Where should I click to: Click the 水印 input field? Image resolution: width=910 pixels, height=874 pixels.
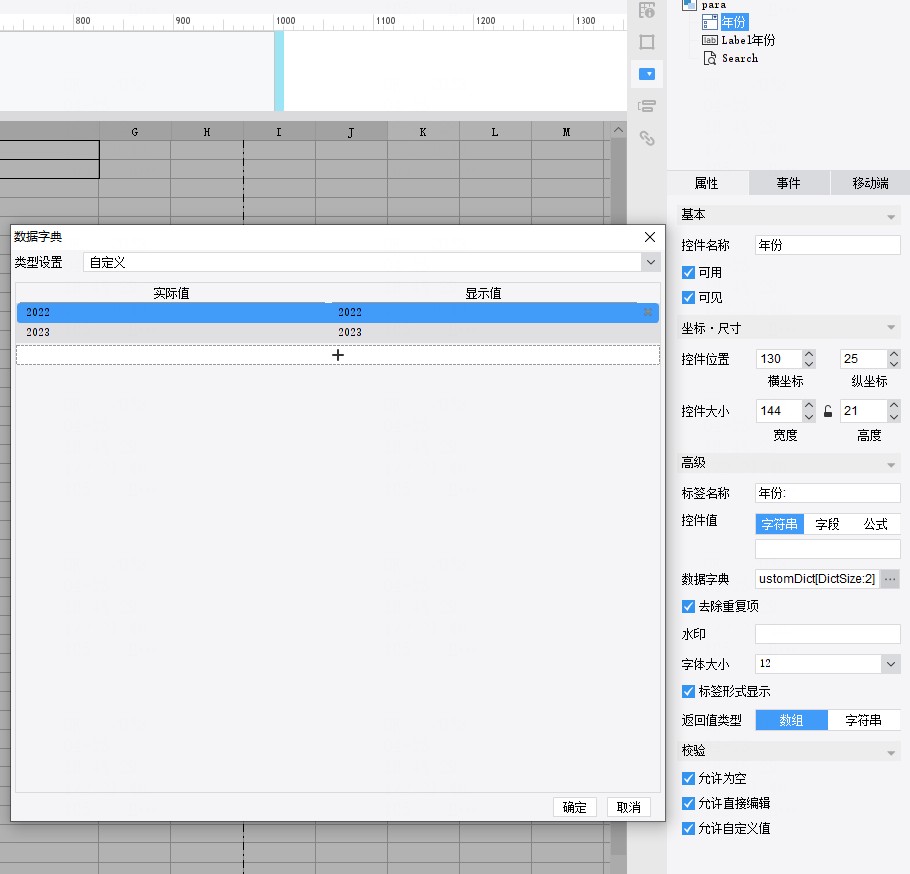[828, 634]
